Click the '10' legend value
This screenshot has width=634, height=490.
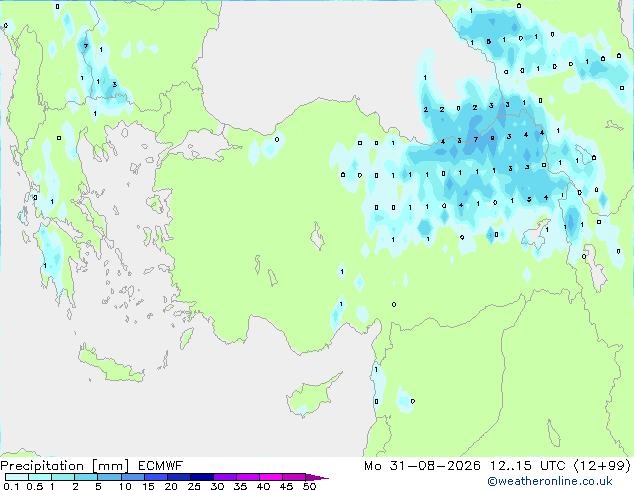coord(125,486)
